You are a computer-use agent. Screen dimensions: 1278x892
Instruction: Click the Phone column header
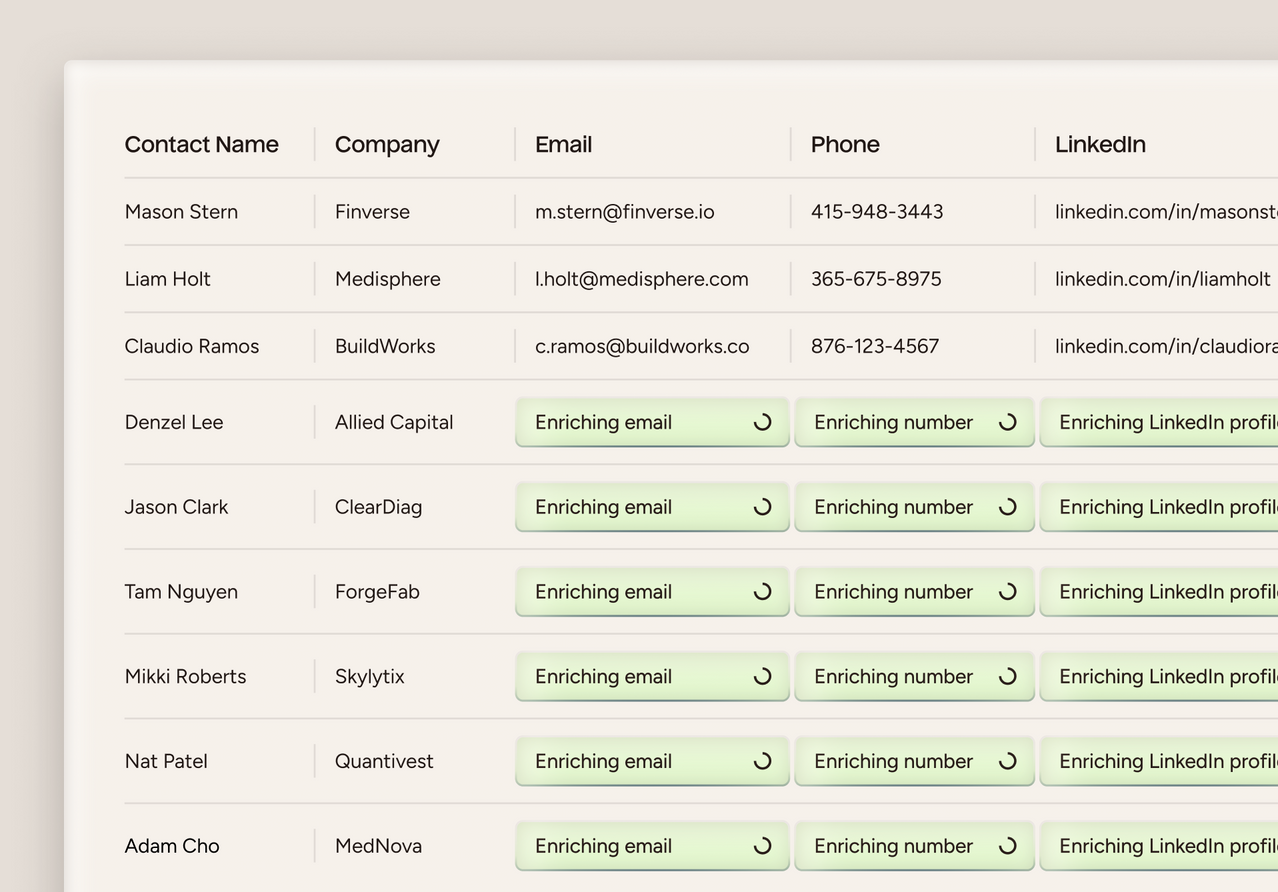(x=845, y=144)
